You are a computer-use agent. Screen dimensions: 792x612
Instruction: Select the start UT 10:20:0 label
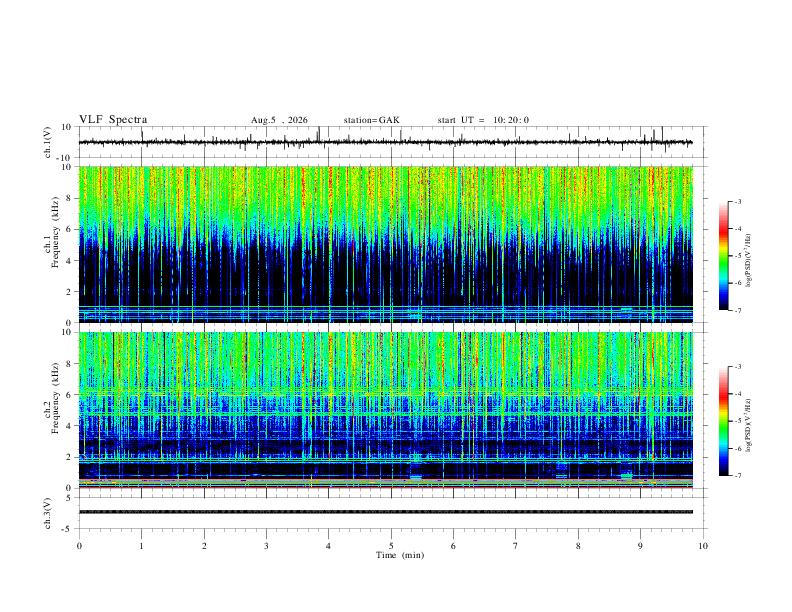click(x=483, y=120)
